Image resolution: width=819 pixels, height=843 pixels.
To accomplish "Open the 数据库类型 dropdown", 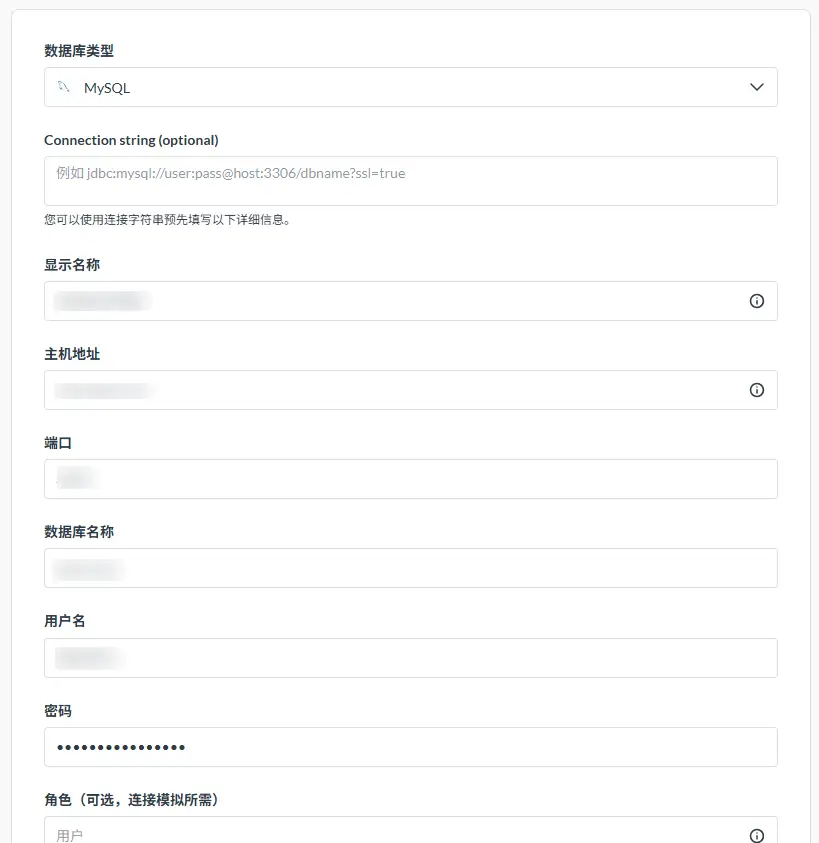I will click(410, 87).
